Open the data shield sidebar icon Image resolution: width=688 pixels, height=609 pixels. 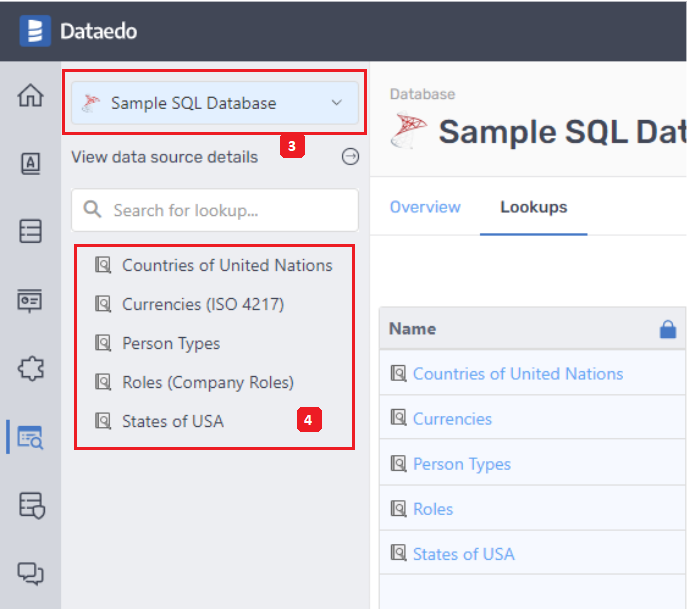[31, 505]
